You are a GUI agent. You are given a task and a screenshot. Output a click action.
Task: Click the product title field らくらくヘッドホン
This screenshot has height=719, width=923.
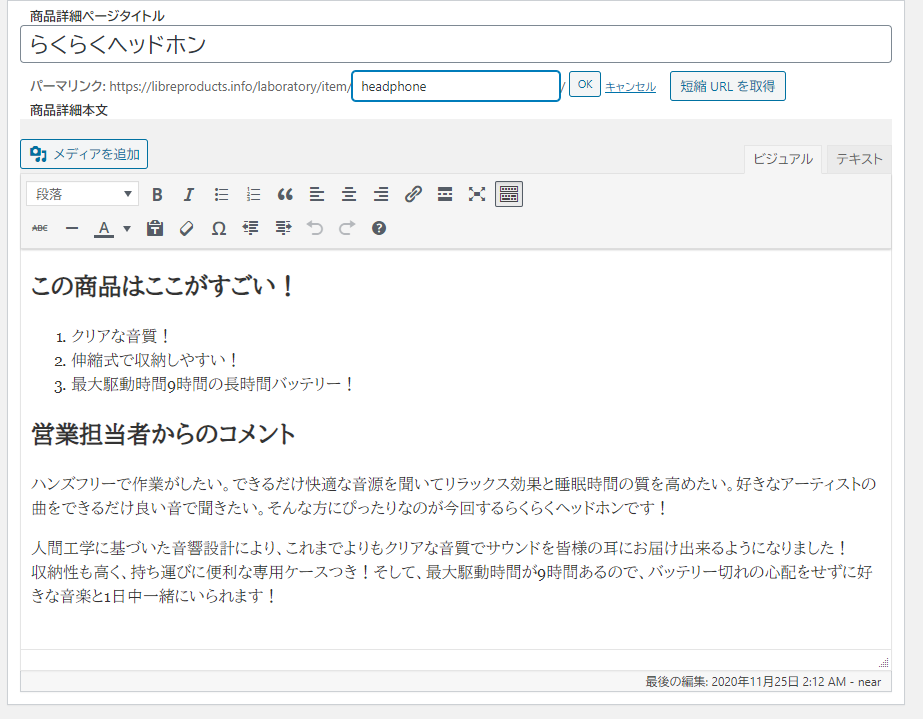456,44
